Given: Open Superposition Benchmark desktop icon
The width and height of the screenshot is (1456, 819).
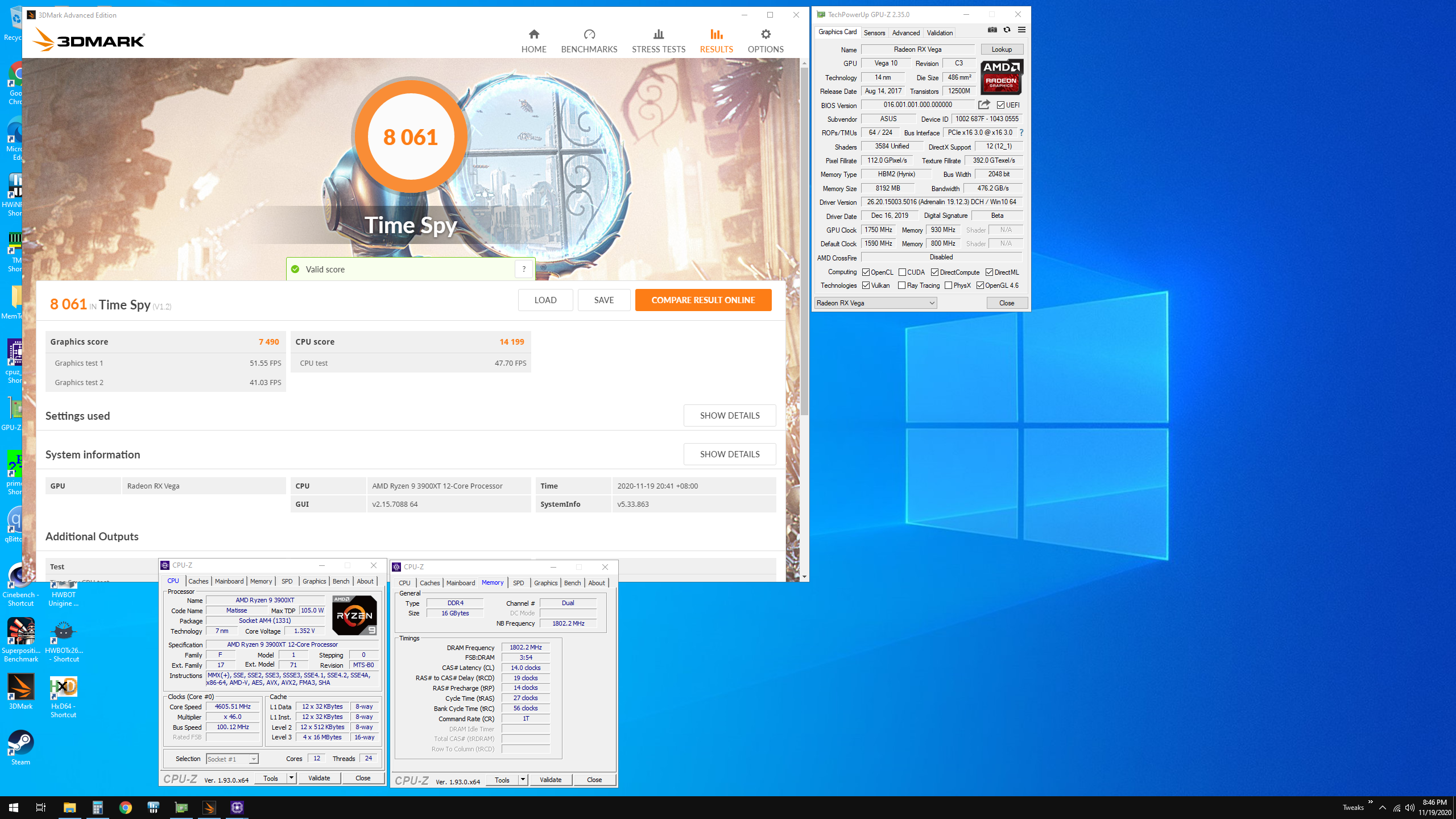Looking at the screenshot, I should pos(21,640).
